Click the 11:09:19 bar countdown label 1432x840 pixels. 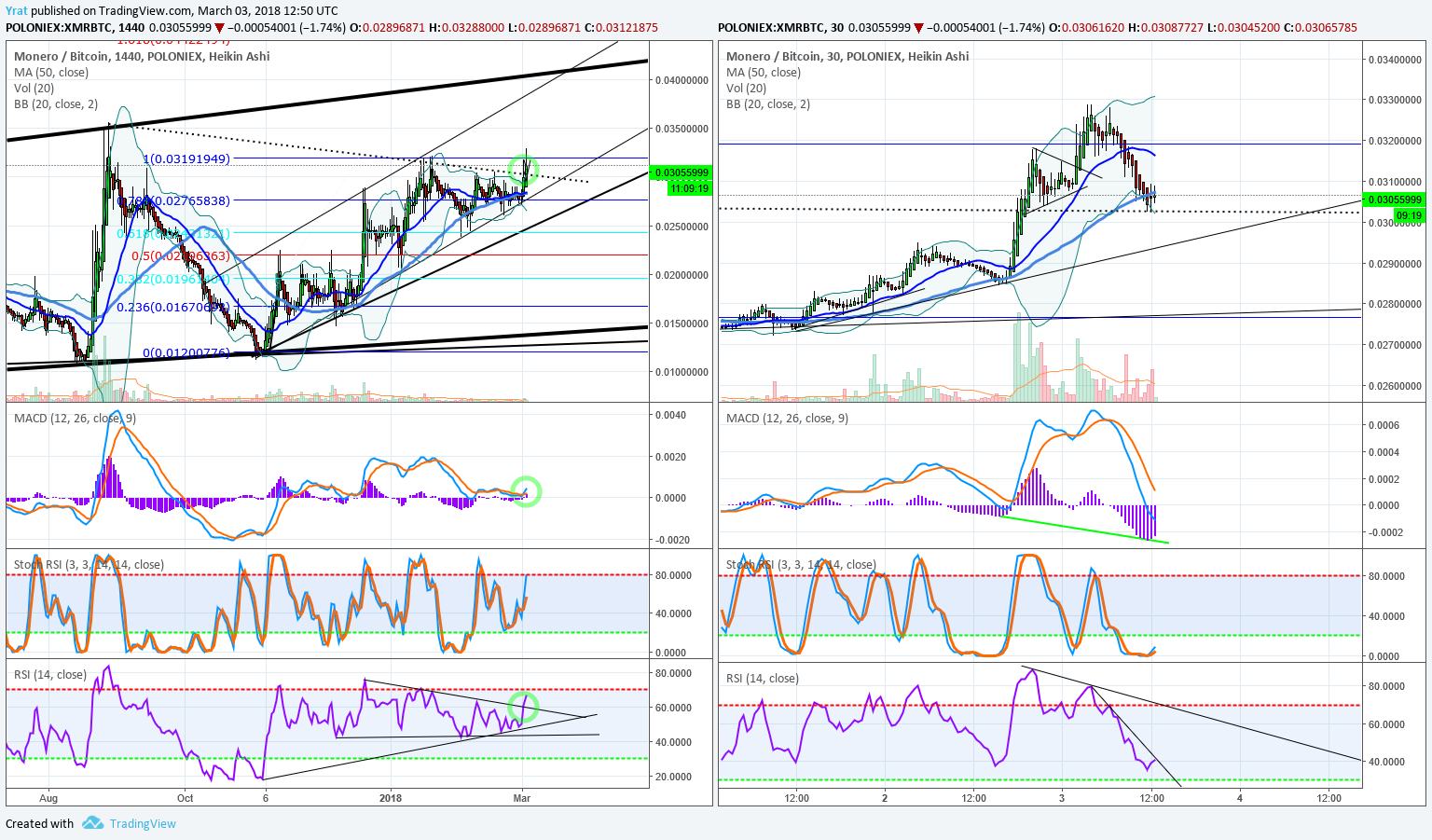pos(690,188)
